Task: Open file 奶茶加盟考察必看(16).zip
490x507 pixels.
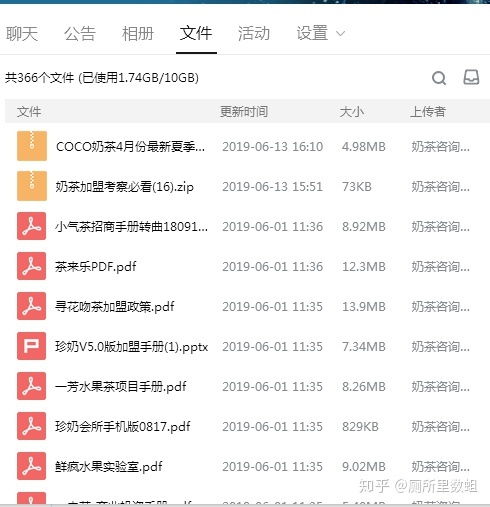Action: tap(125, 187)
